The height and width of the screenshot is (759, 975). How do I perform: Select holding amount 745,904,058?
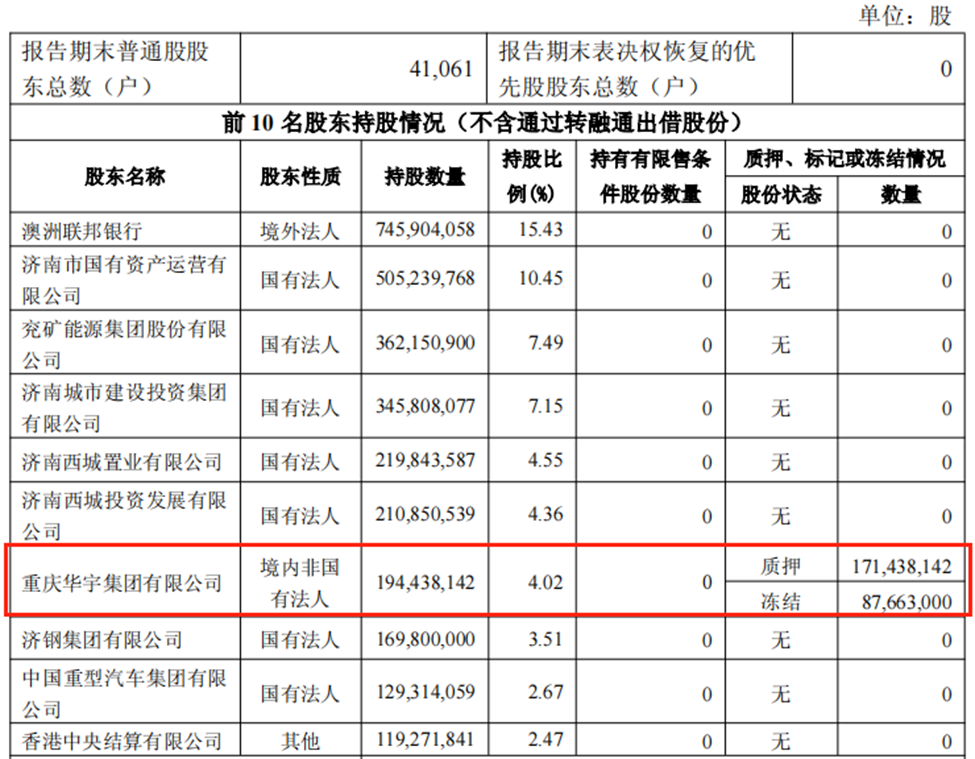pyautogui.click(x=425, y=230)
